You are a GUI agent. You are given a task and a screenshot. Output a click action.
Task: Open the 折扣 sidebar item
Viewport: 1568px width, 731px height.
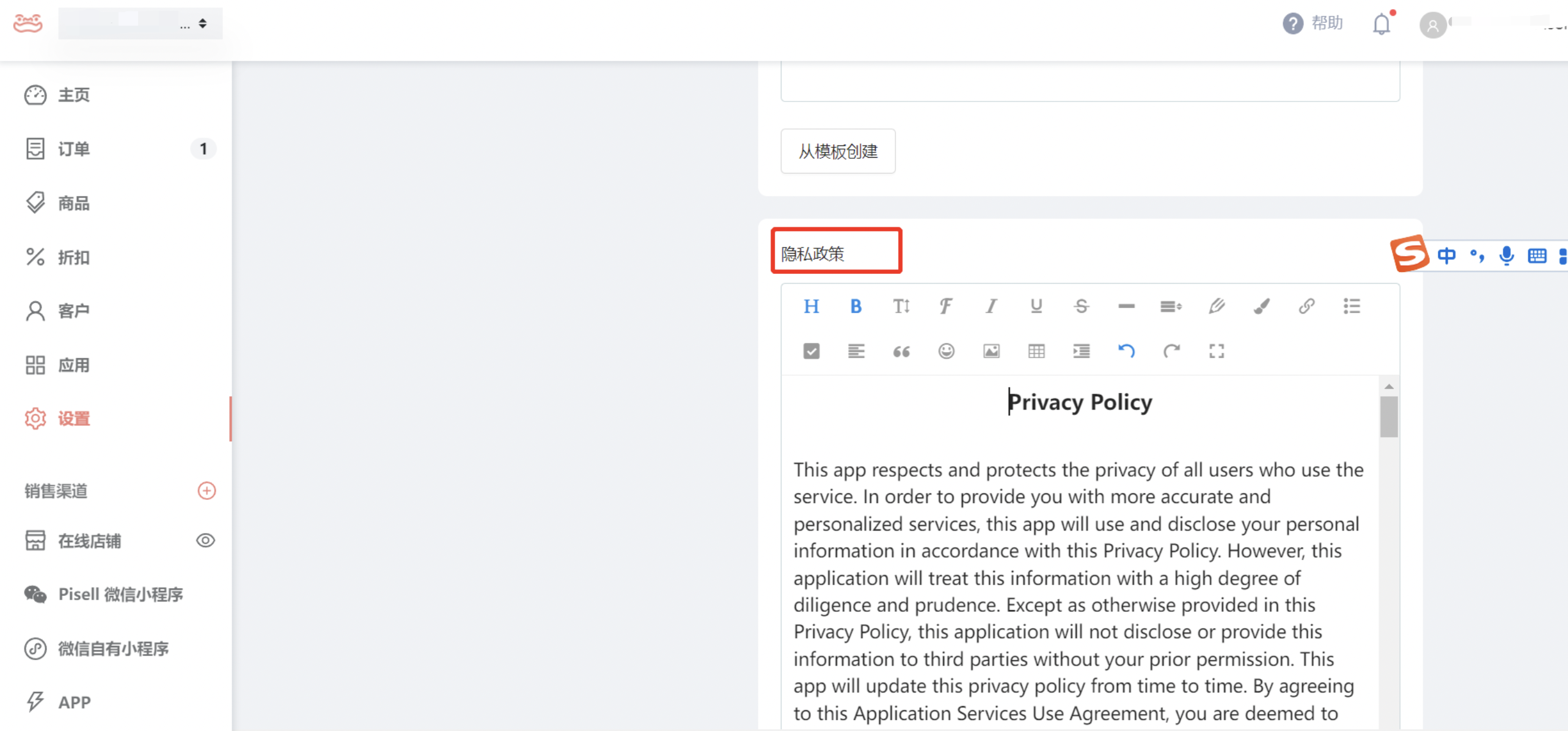116,257
